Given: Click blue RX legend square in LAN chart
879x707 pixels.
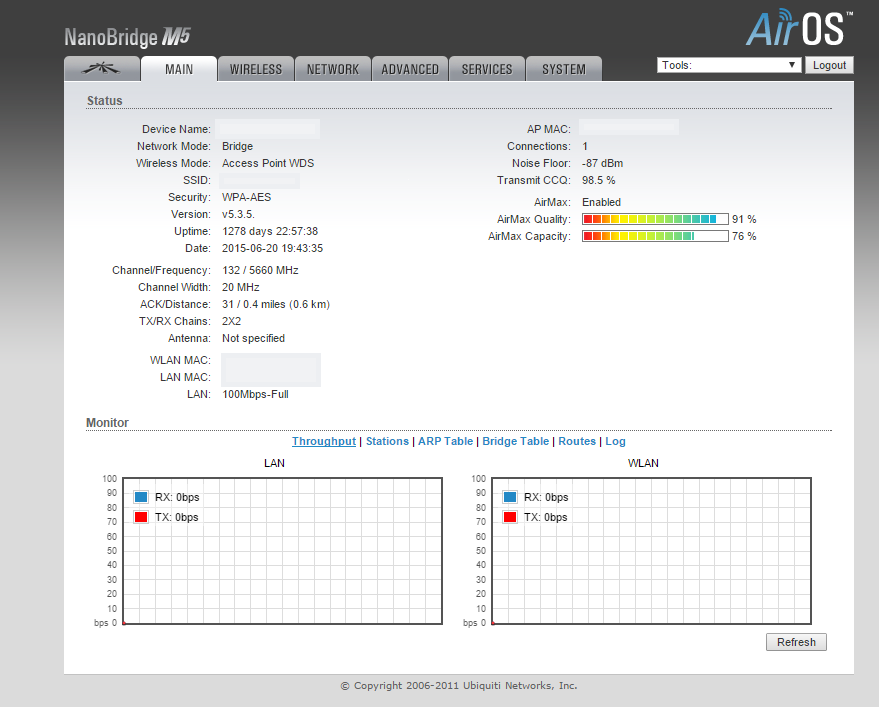Looking at the screenshot, I should pyautogui.click(x=141, y=497).
